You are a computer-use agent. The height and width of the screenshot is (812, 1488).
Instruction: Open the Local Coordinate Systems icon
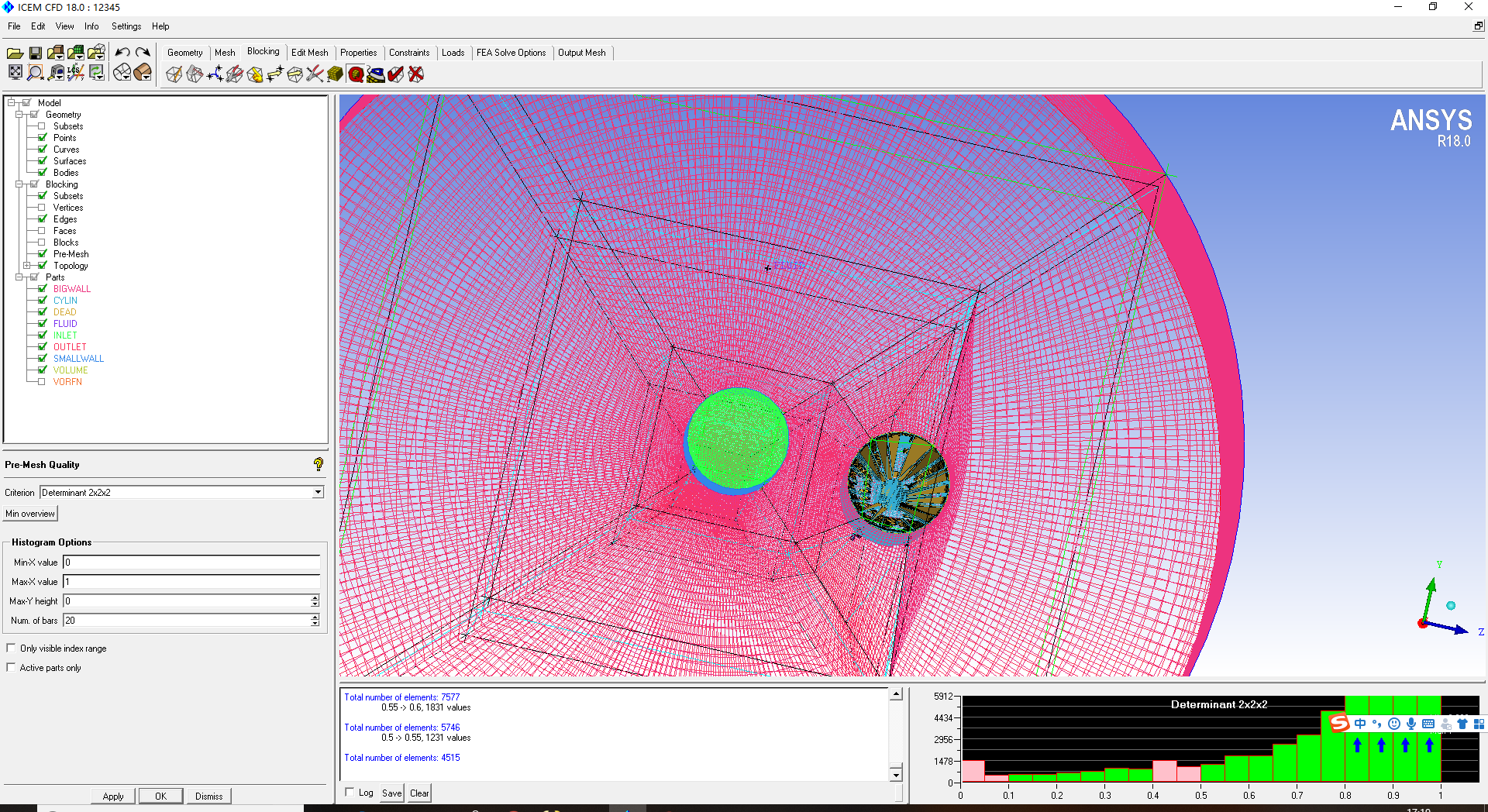pos(75,72)
